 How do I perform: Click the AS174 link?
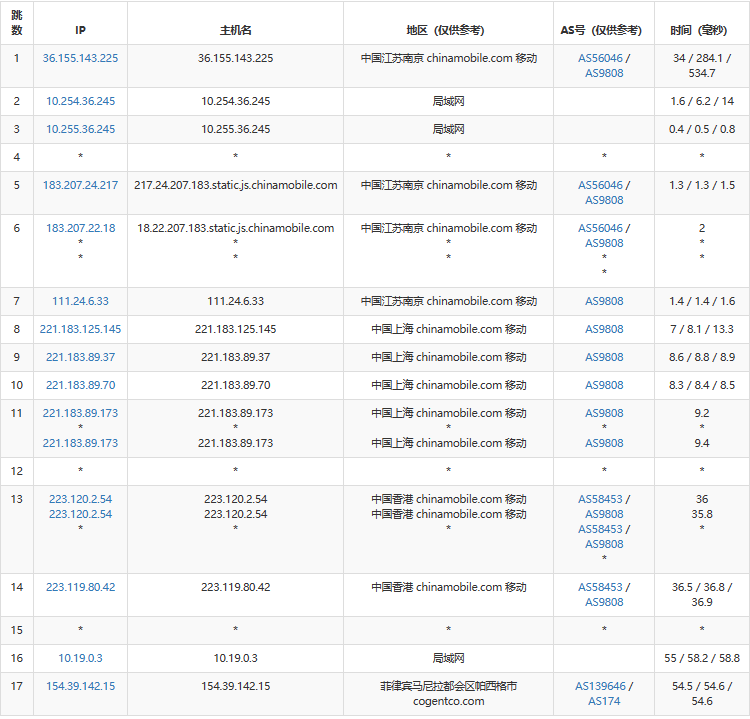pos(604,701)
